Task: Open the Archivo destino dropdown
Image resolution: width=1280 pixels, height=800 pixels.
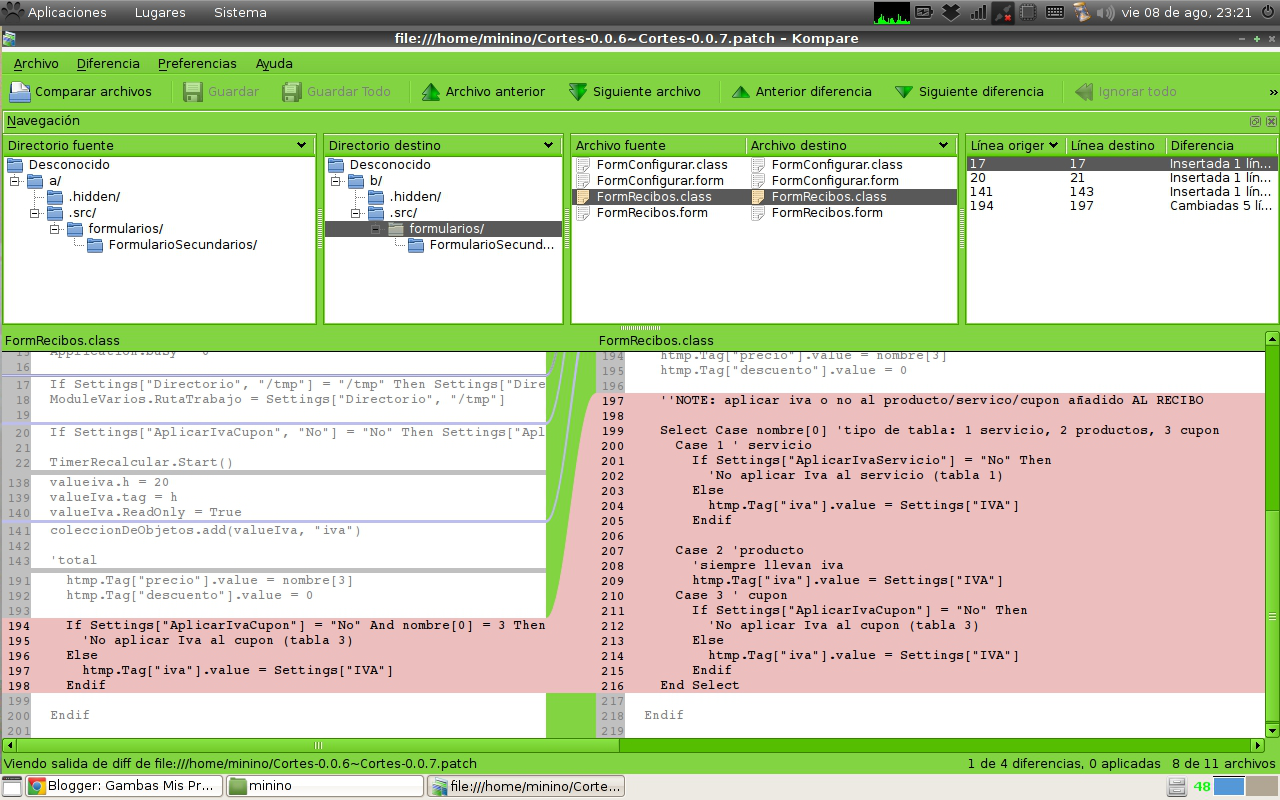Action: [944, 144]
